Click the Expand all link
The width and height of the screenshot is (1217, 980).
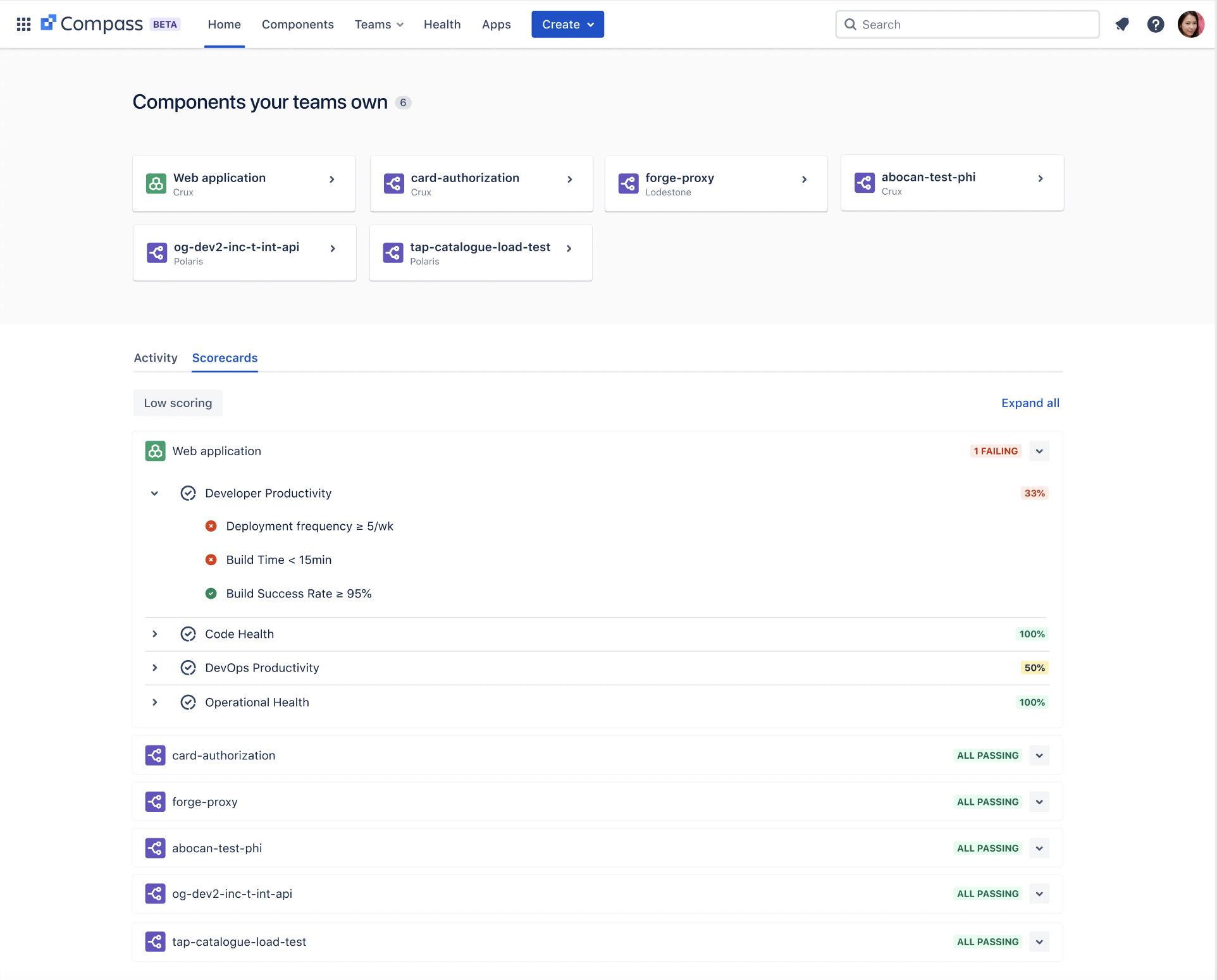pos(1030,403)
